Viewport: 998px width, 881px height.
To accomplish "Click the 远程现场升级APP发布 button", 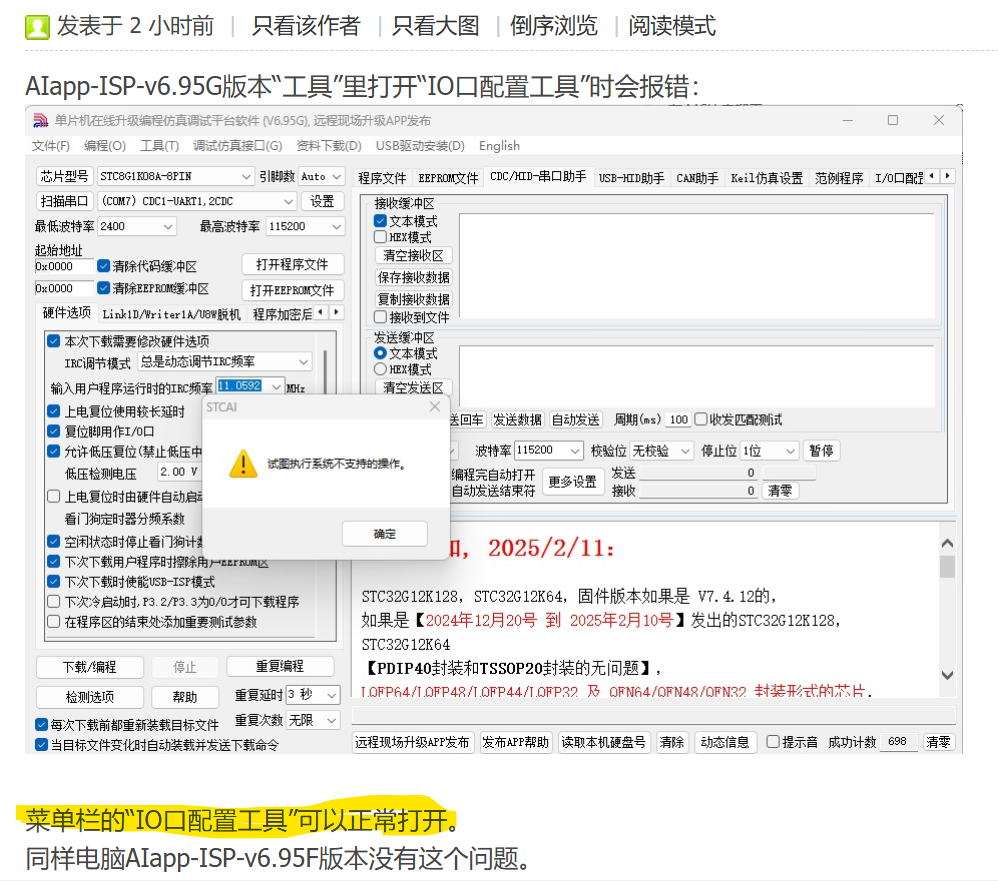I will coord(412,742).
